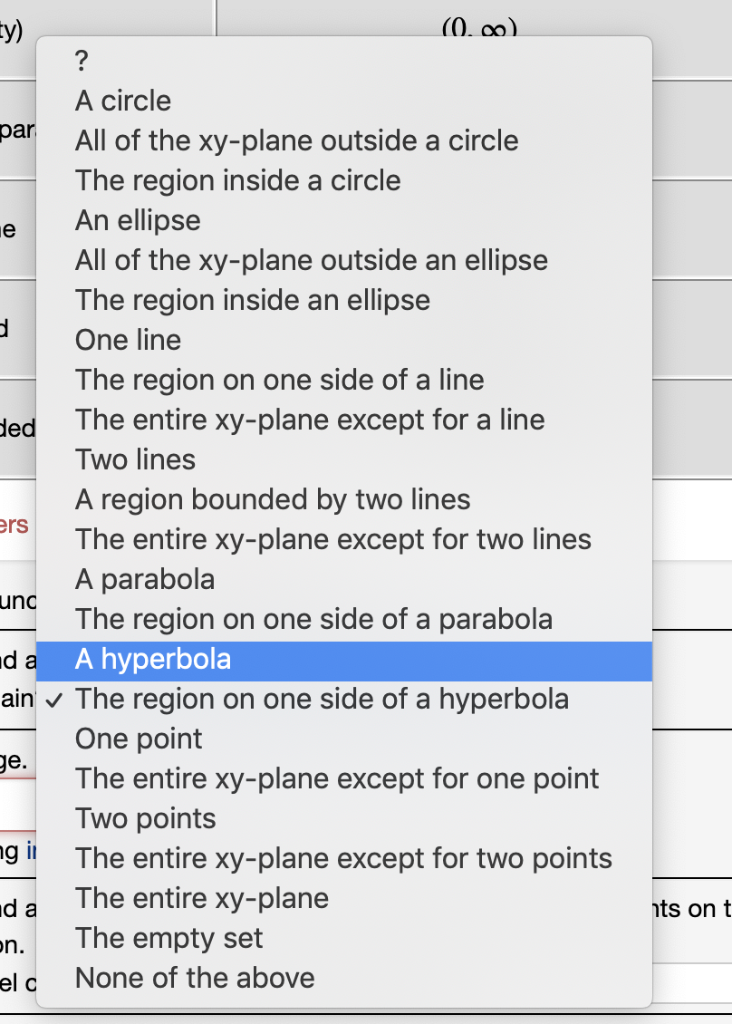Pick "The region inside a circle"

[237, 181]
